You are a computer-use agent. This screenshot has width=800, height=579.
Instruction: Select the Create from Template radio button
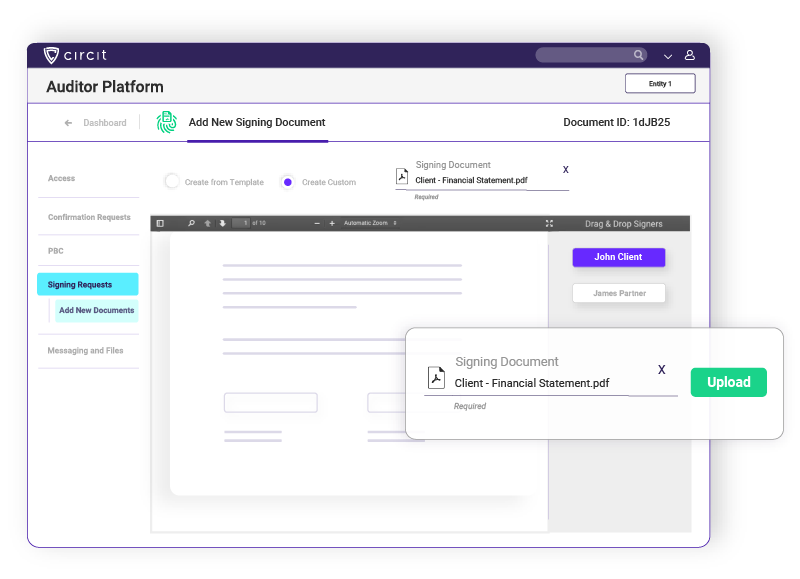click(172, 182)
